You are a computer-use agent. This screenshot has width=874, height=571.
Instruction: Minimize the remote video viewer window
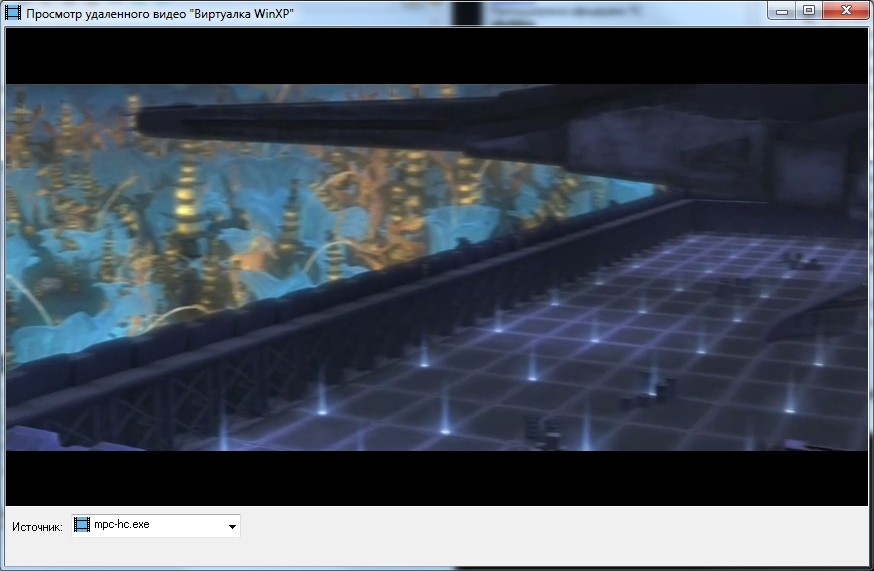point(783,11)
